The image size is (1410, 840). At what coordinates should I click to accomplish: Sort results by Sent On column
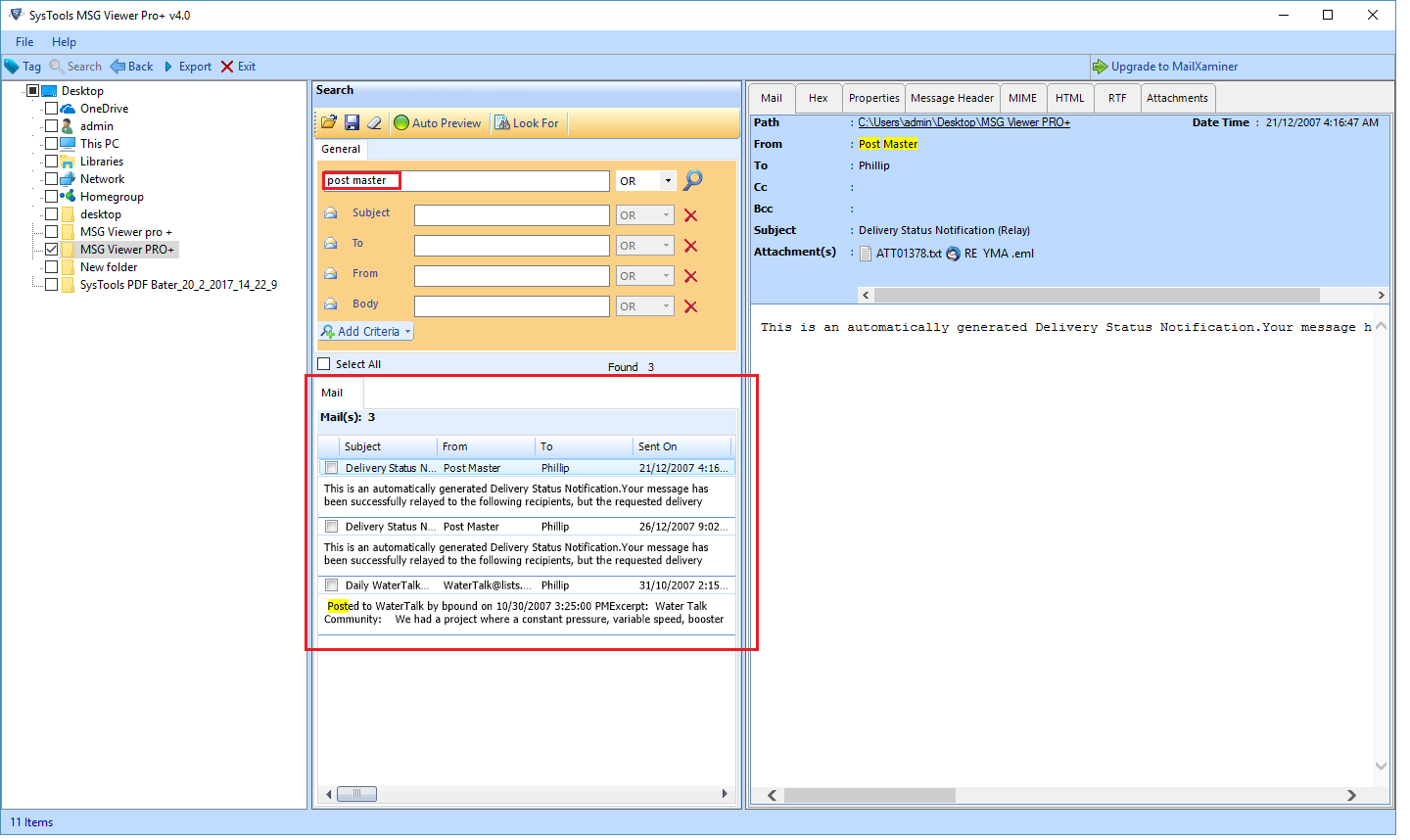pyautogui.click(x=681, y=446)
